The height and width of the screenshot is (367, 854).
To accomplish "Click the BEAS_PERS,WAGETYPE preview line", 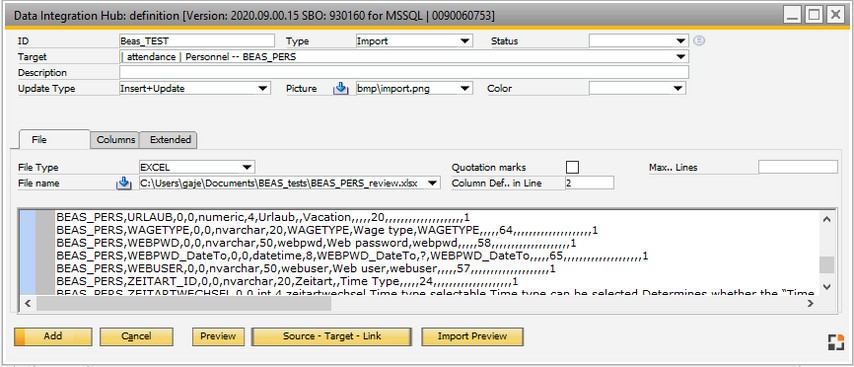I will point(327,230).
